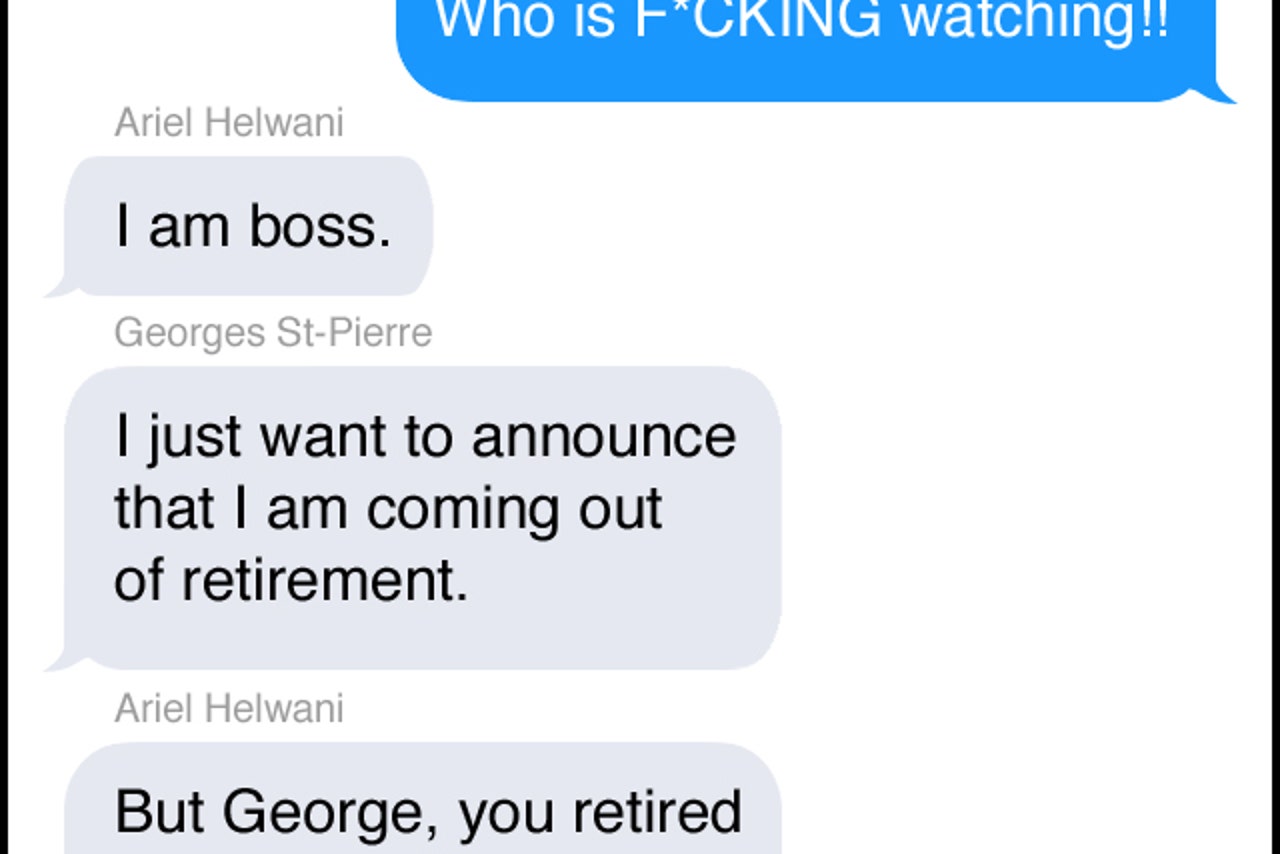1280x854 pixels.
Task: Click the tail of the "I am boss." bubble
Action: pyautogui.click(x=60, y=288)
